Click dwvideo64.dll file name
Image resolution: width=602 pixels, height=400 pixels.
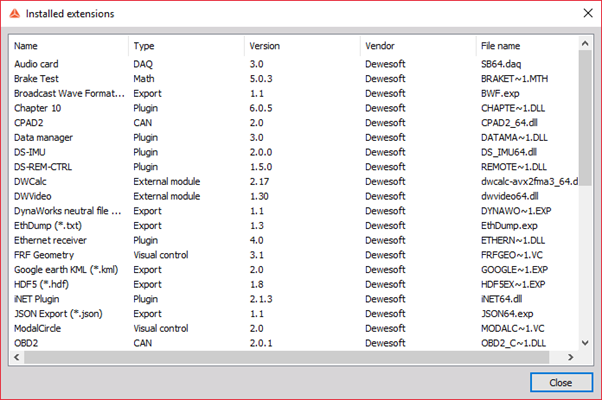(x=509, y=196)
